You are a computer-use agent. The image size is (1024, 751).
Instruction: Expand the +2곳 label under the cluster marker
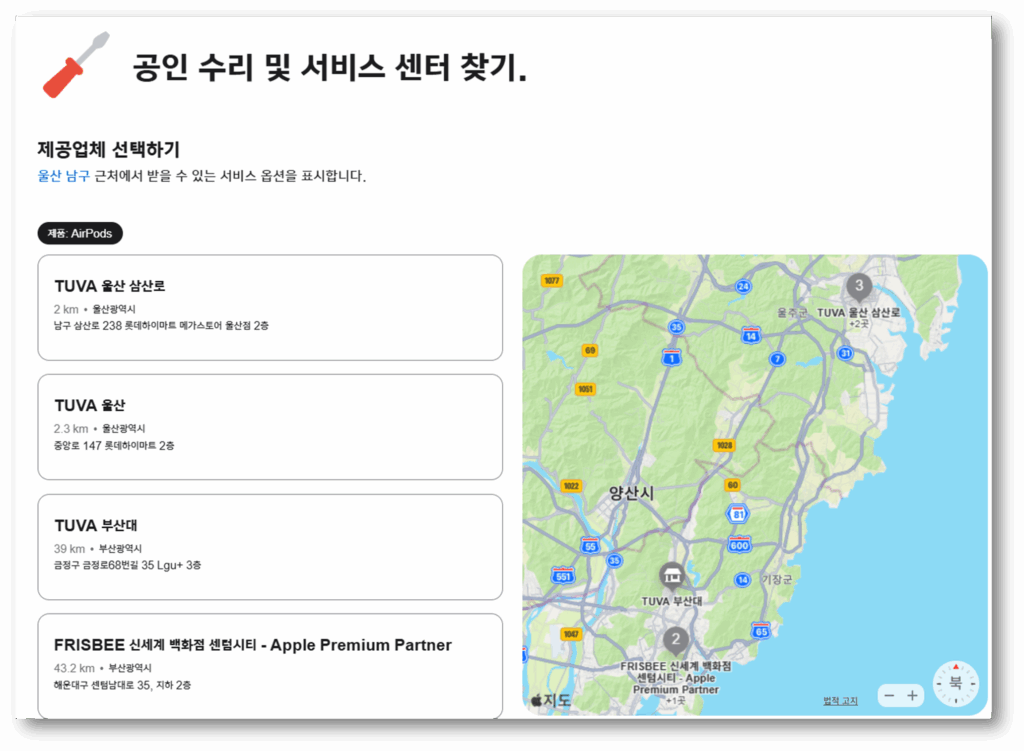tap(860, 323)
